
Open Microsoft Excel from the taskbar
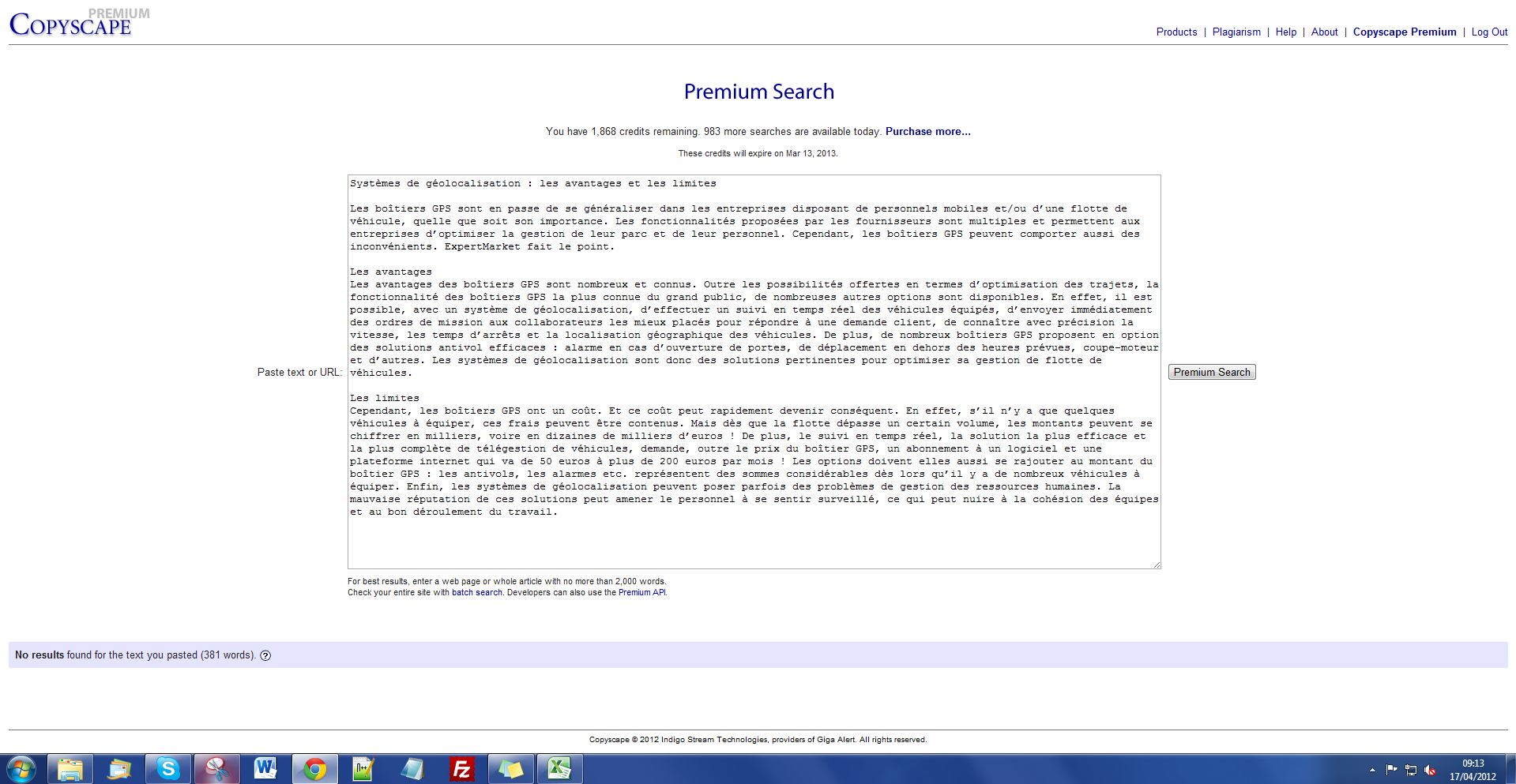[559, 768]
